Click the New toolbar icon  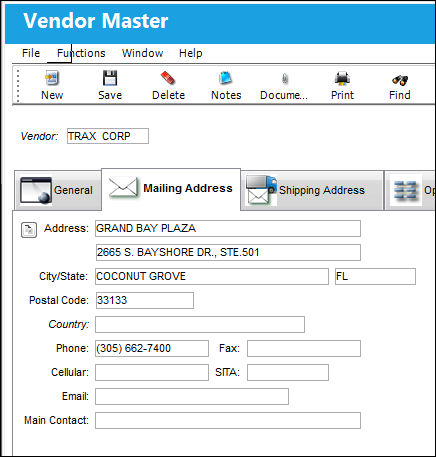52,79
